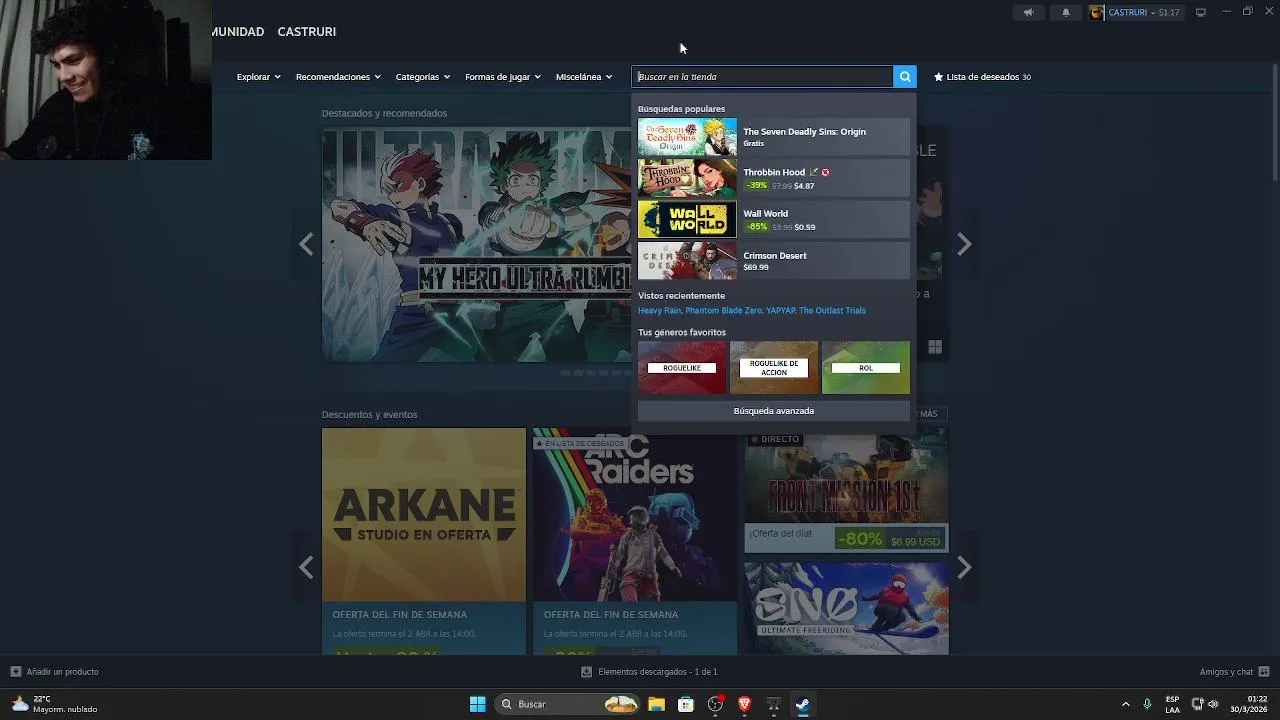This screenshot has height=720, width=1280.
Task: Click the add product plus icon
Action: 15,672
